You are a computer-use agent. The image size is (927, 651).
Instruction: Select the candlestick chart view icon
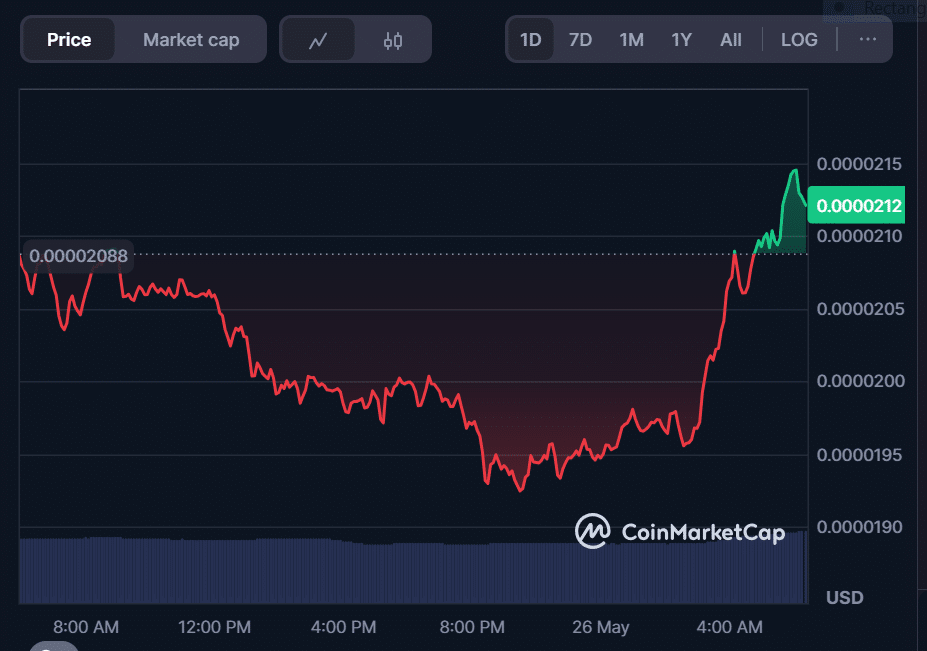coord(393,40)
